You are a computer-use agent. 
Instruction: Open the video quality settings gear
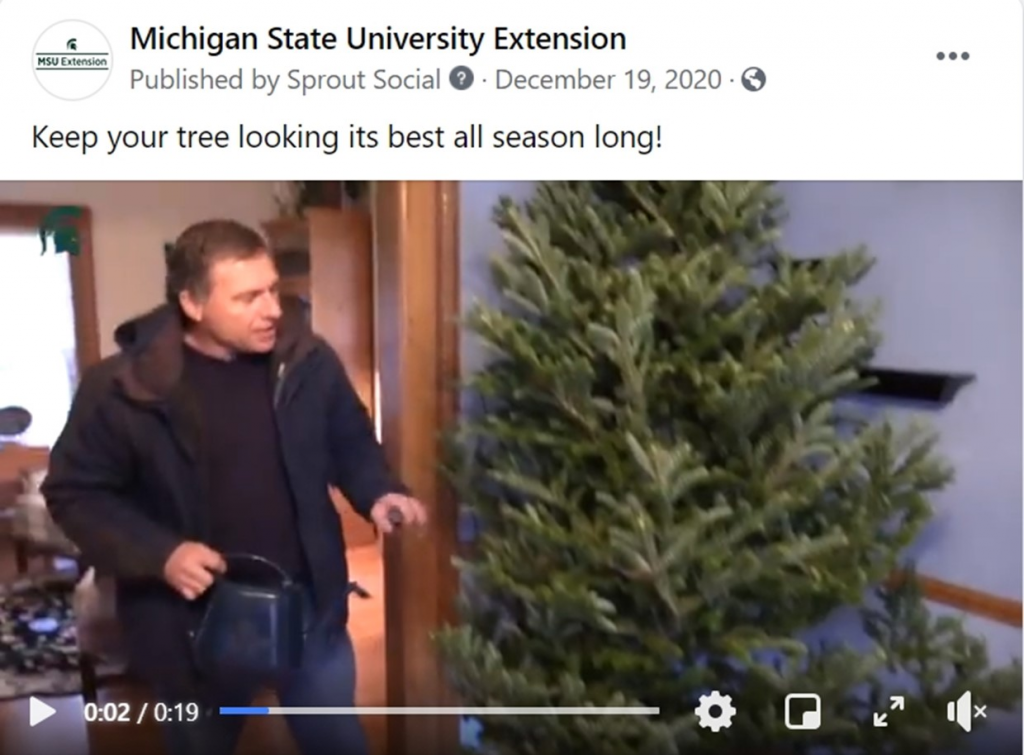click(x=713, y=713)
